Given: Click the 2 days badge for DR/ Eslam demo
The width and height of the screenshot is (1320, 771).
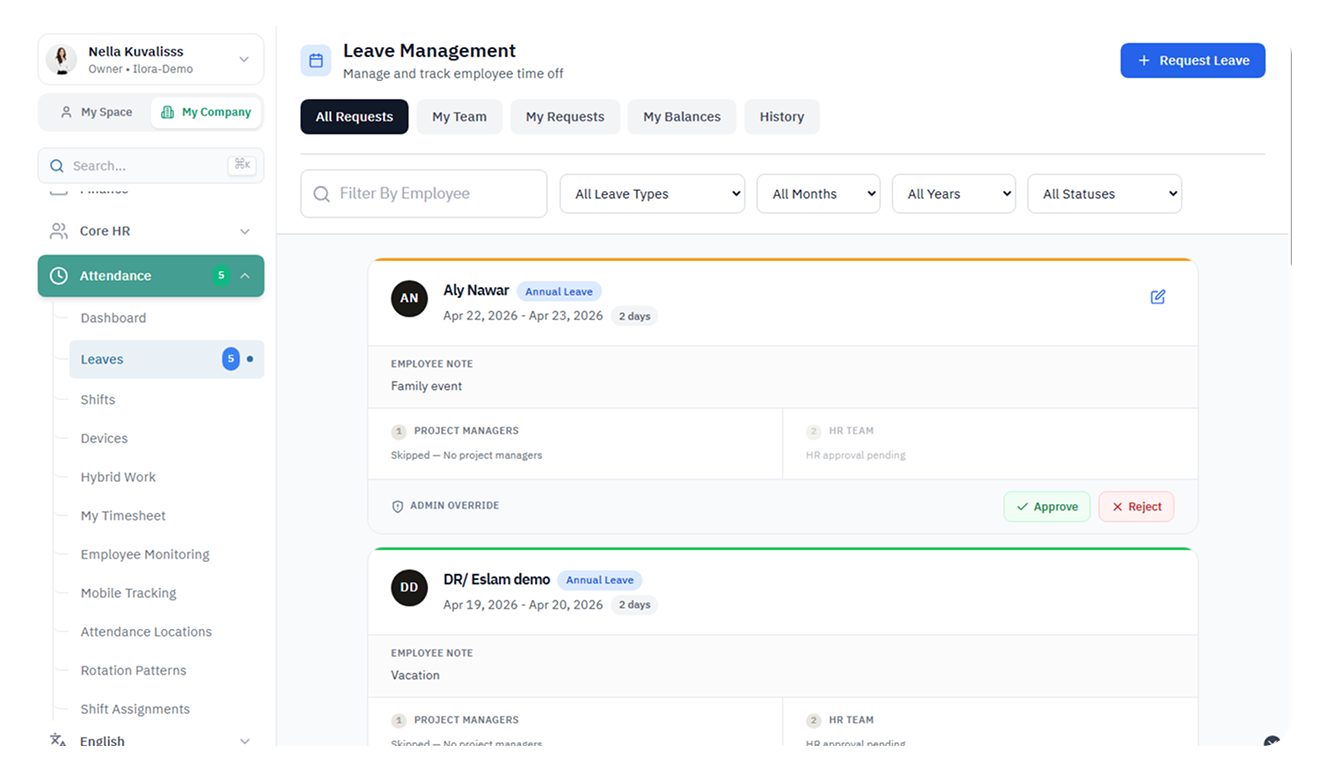Looking at the screenshot, I should 634,605.
